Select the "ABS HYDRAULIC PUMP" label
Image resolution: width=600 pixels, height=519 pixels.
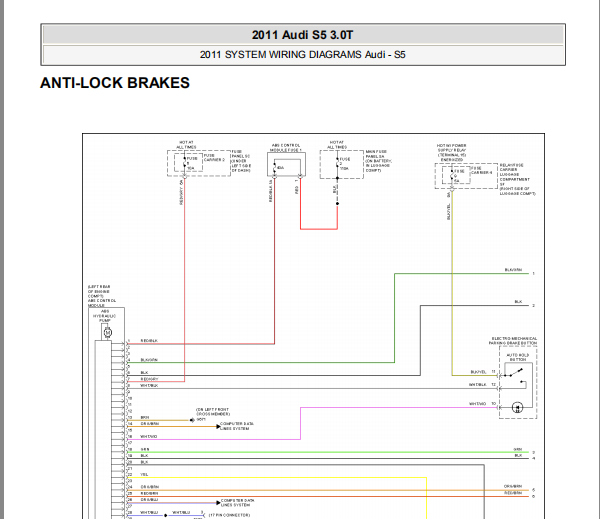[104, 316]
